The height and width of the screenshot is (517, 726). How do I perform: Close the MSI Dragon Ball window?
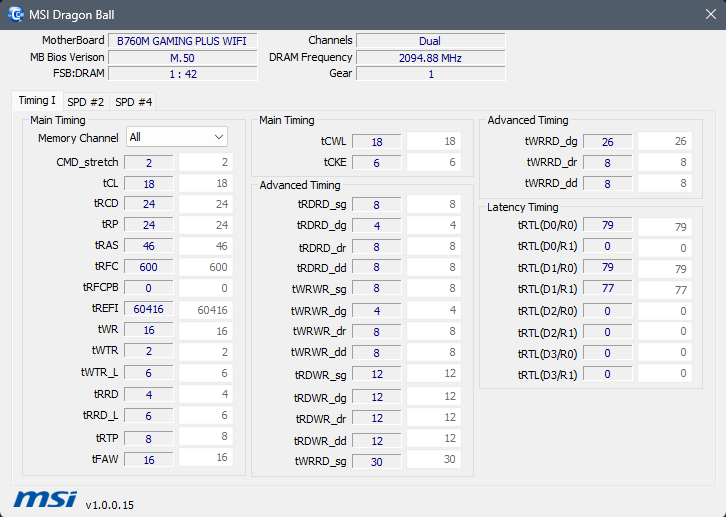tap(703, 14)
